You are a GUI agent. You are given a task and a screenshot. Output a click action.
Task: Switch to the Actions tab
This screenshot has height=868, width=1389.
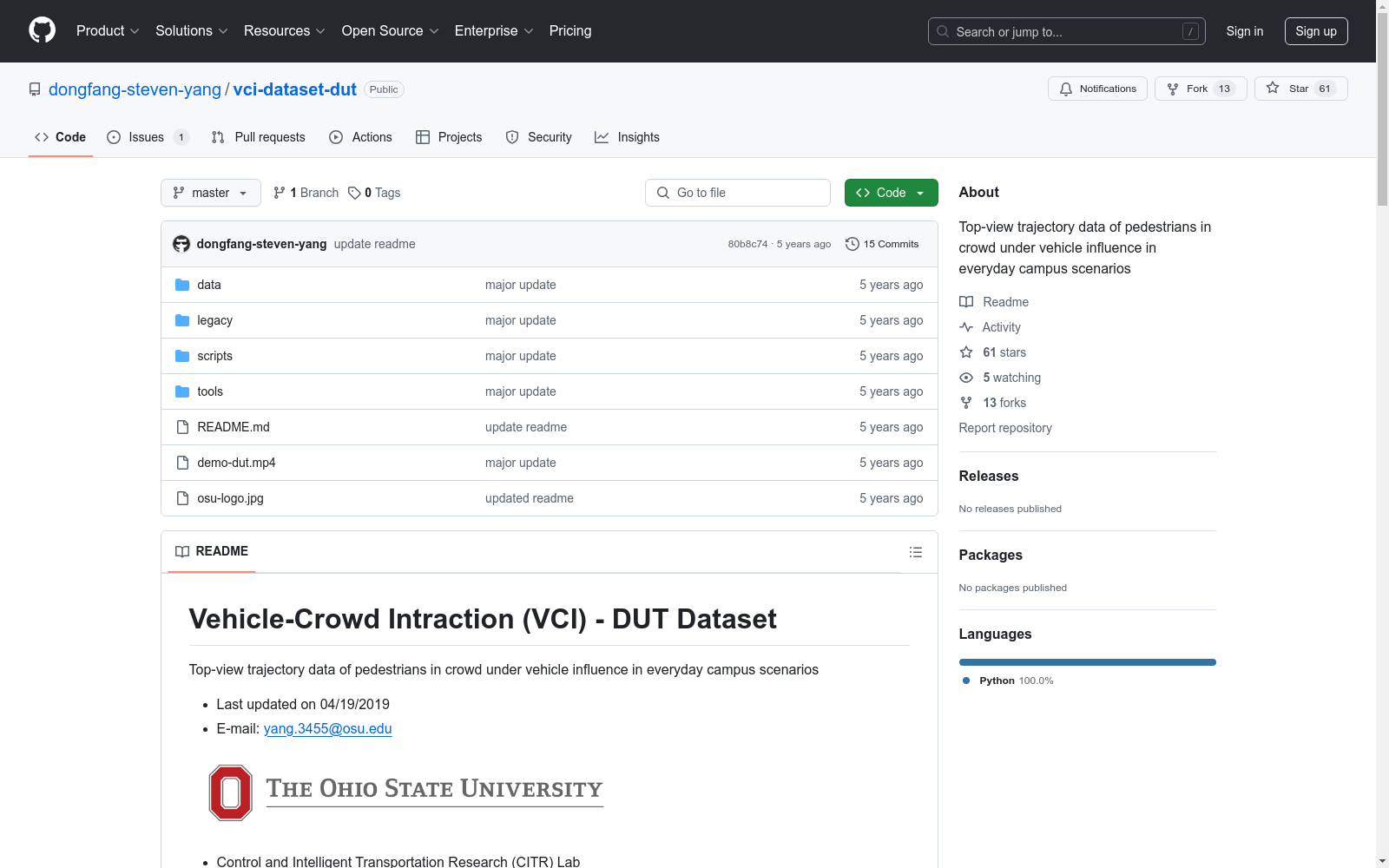coord(361,137)
